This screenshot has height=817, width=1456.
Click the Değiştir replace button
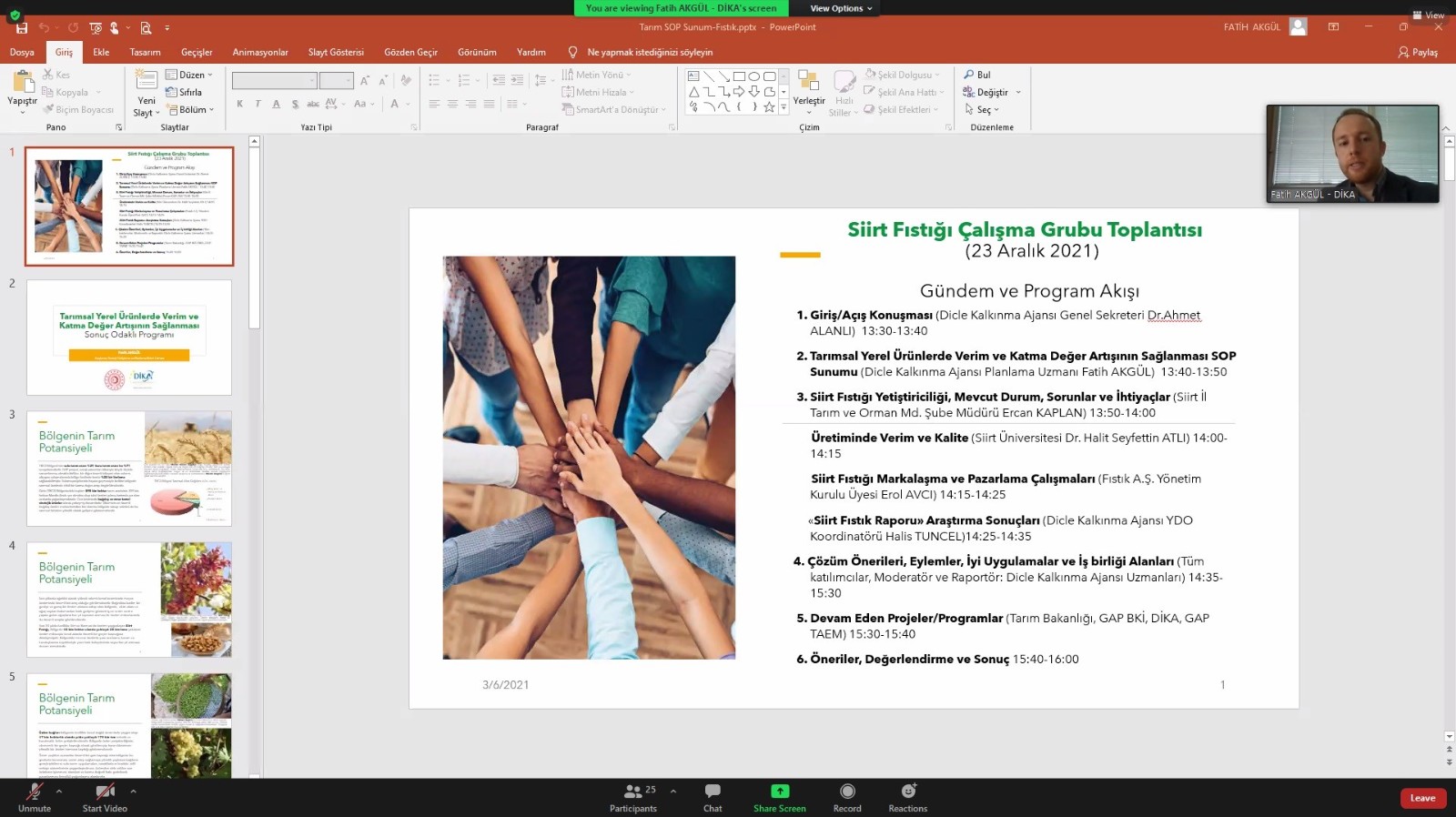tap(992, 92)
